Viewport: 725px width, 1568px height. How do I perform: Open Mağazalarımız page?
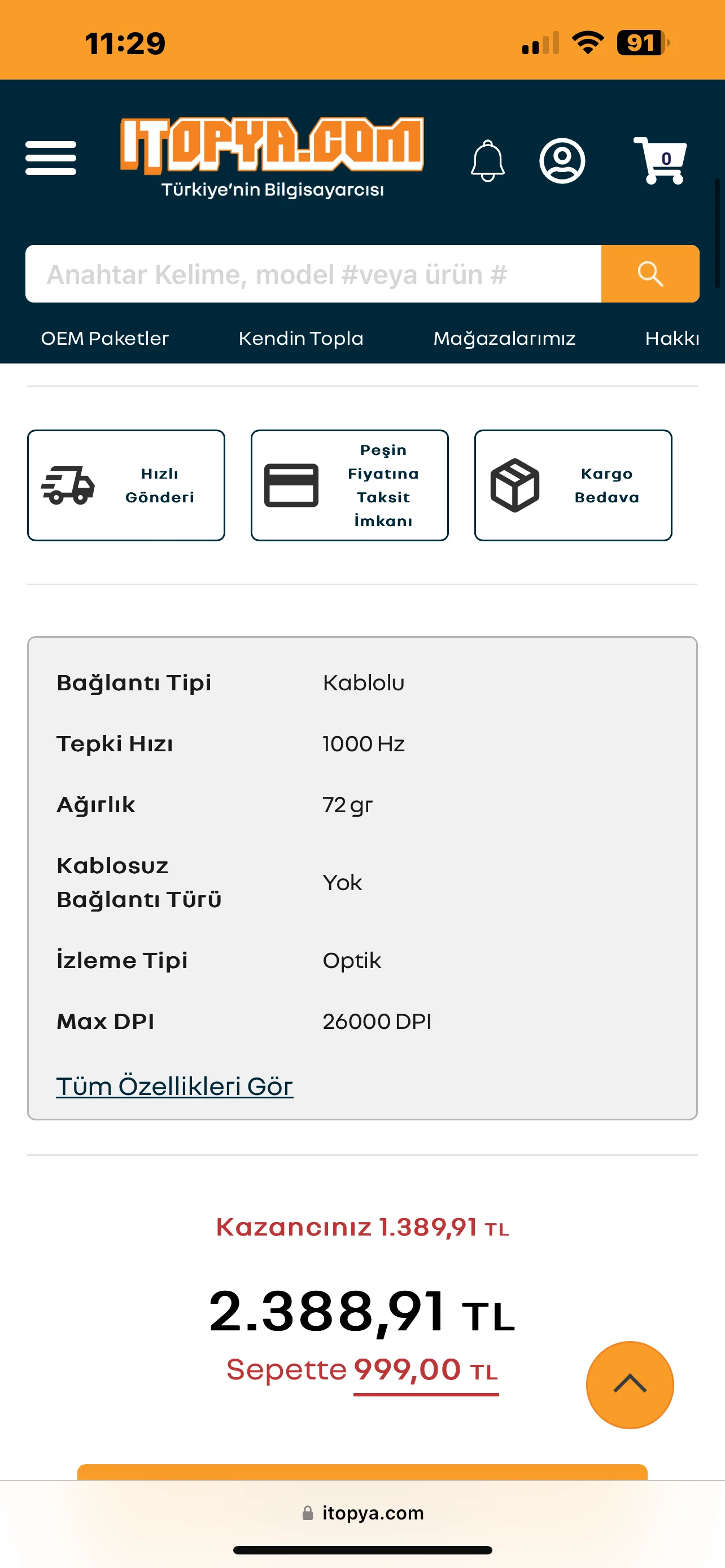tap(504, 339)
